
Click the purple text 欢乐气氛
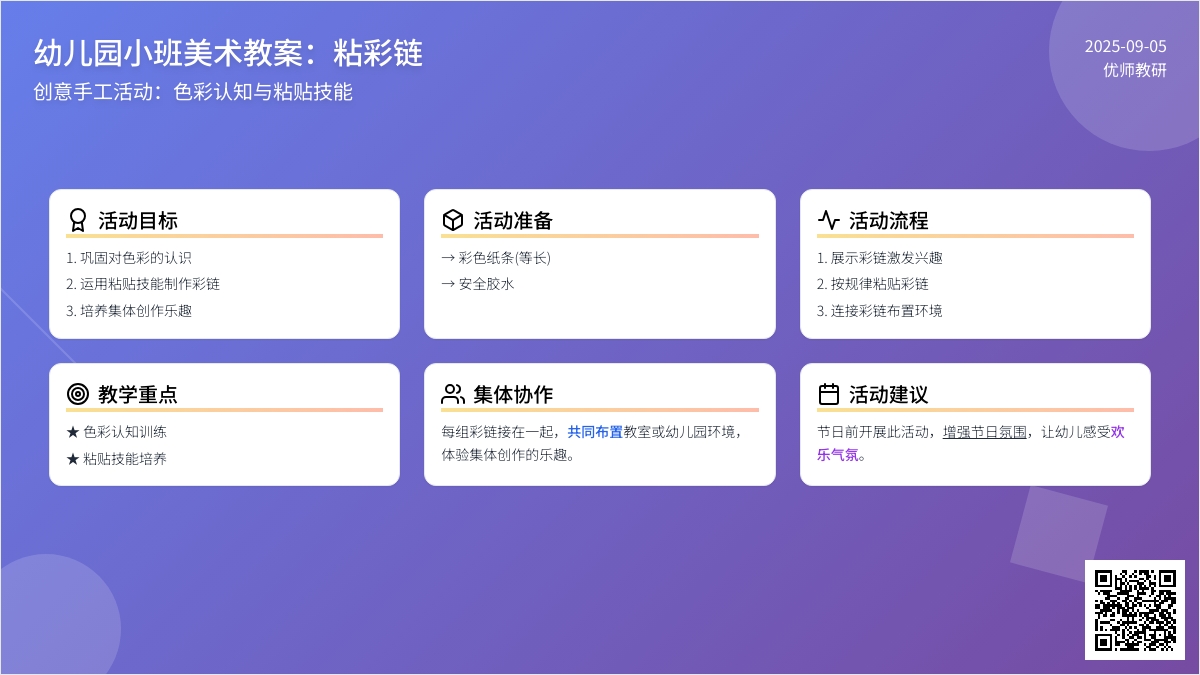[x=971, y=443]
